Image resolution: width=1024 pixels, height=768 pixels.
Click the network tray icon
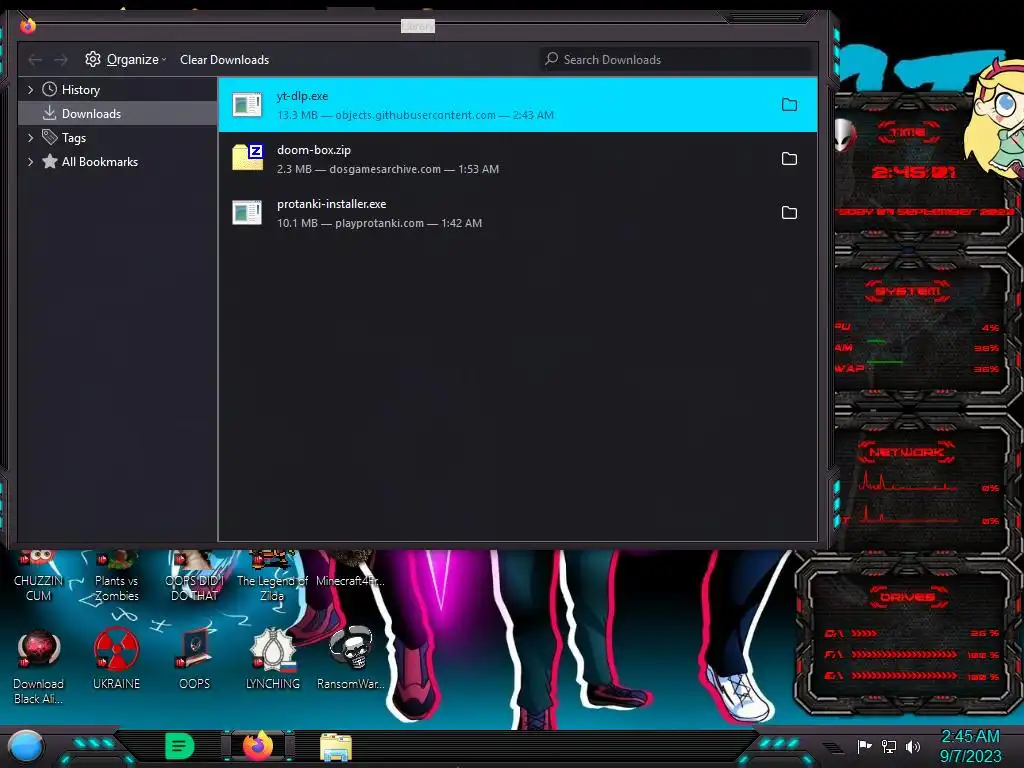point(889,746)
